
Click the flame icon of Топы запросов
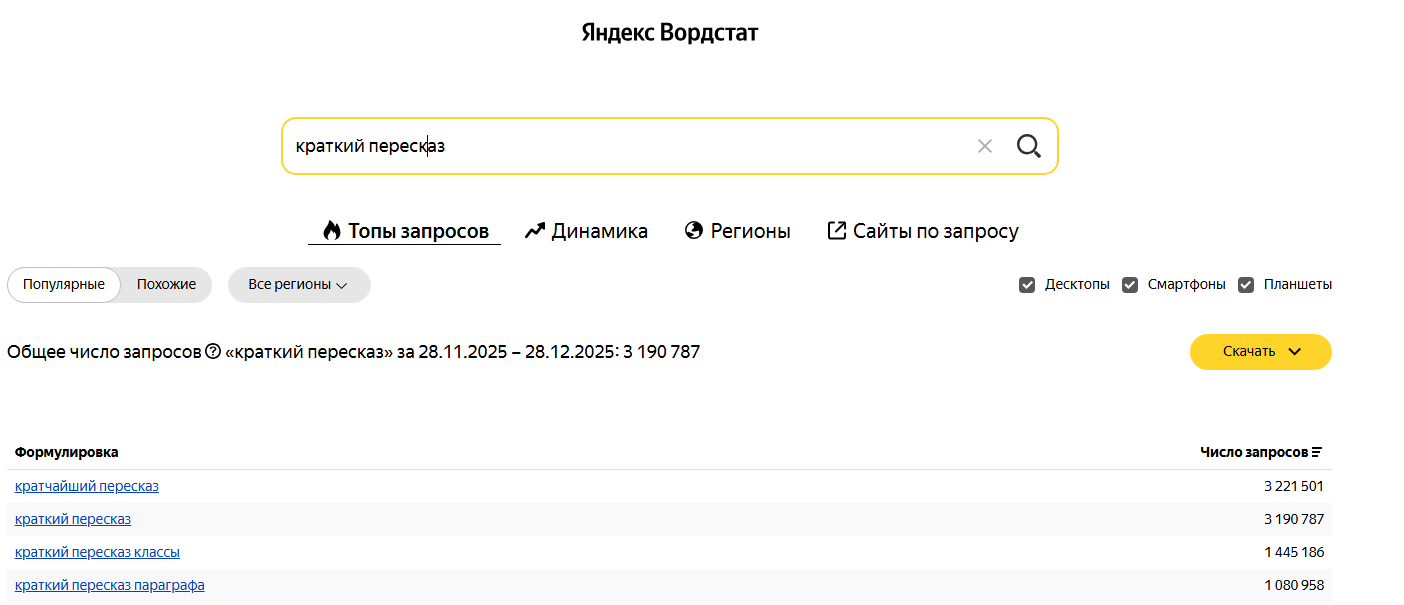point(332,231)
